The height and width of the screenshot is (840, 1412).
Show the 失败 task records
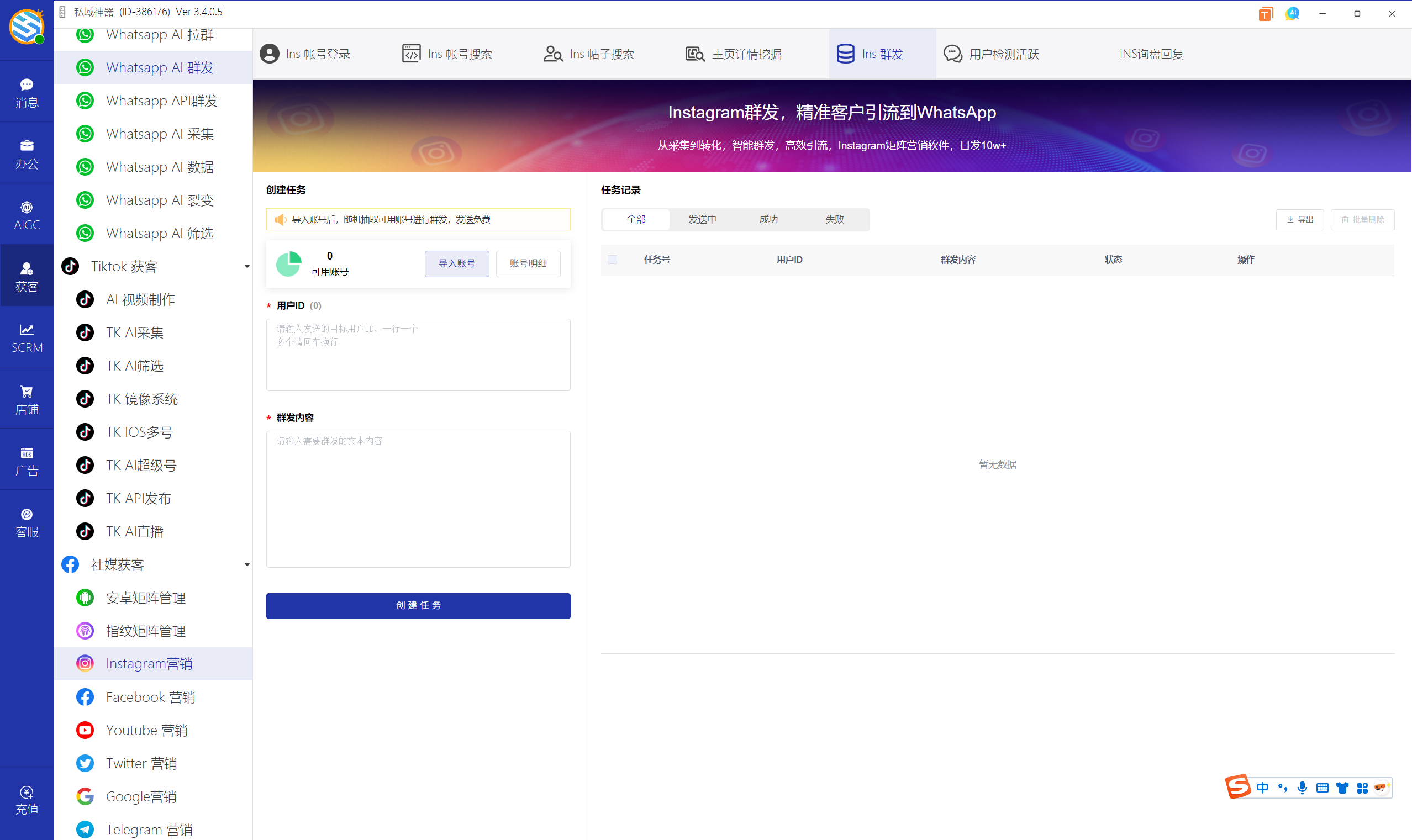click(x=835, y=219)
